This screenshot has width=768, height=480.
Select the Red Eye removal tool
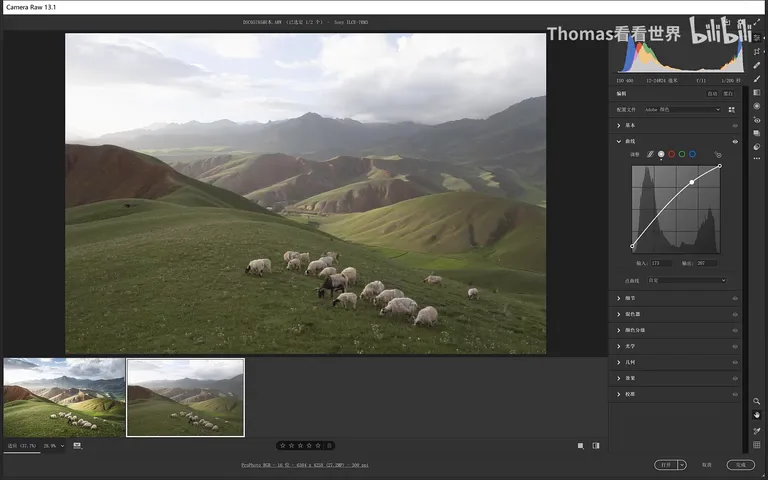coord(757,120)
